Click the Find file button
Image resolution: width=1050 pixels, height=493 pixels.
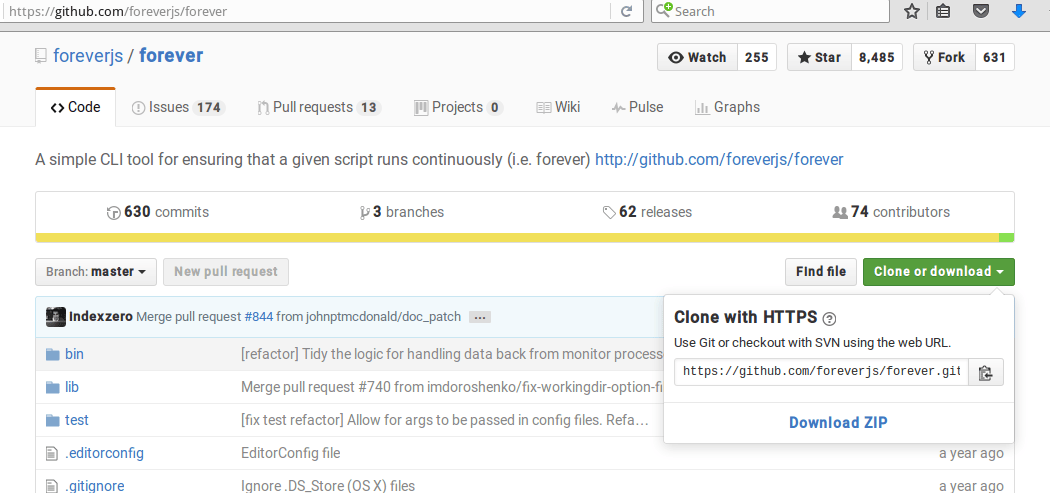coord(821,272)
